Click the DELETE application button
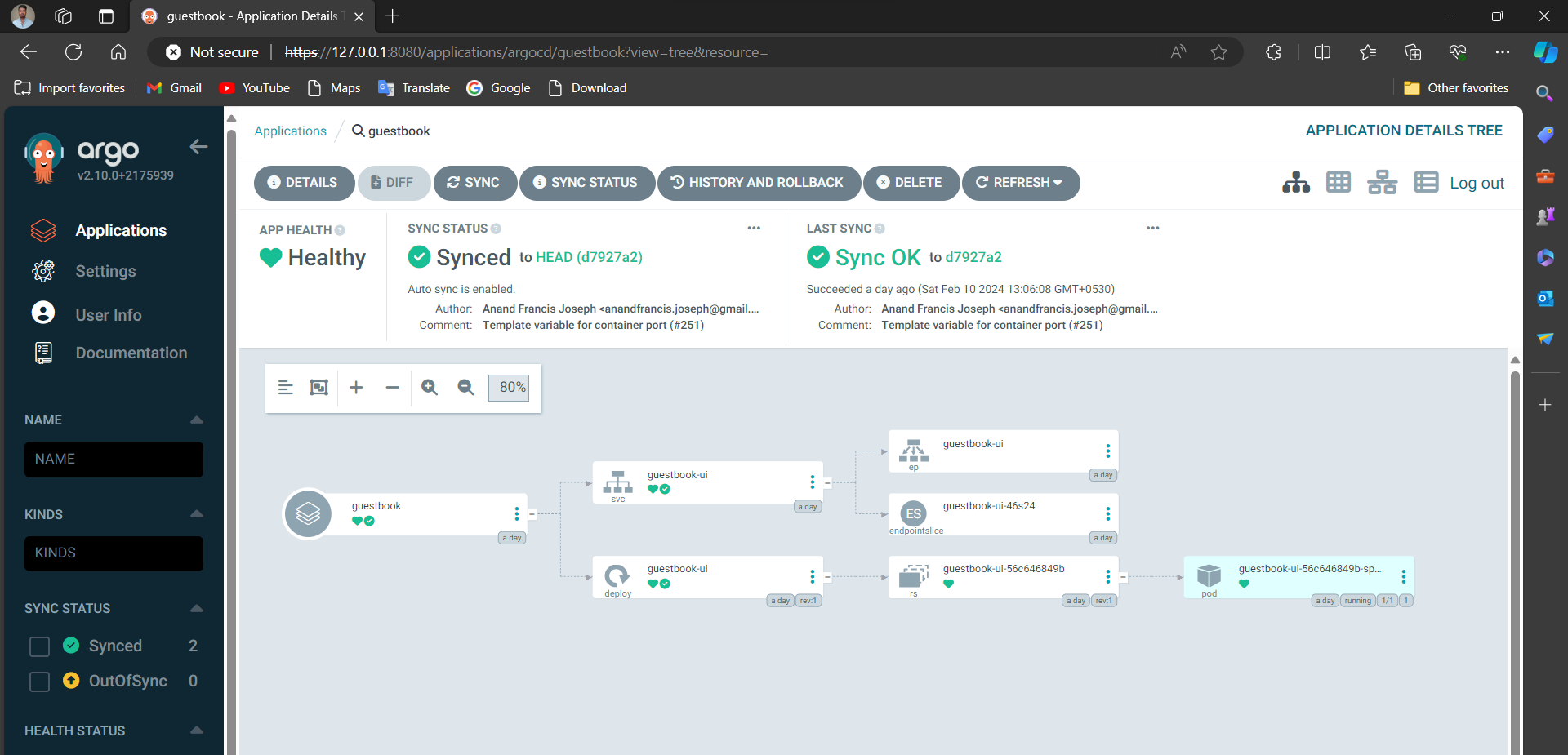 [911, 183]
